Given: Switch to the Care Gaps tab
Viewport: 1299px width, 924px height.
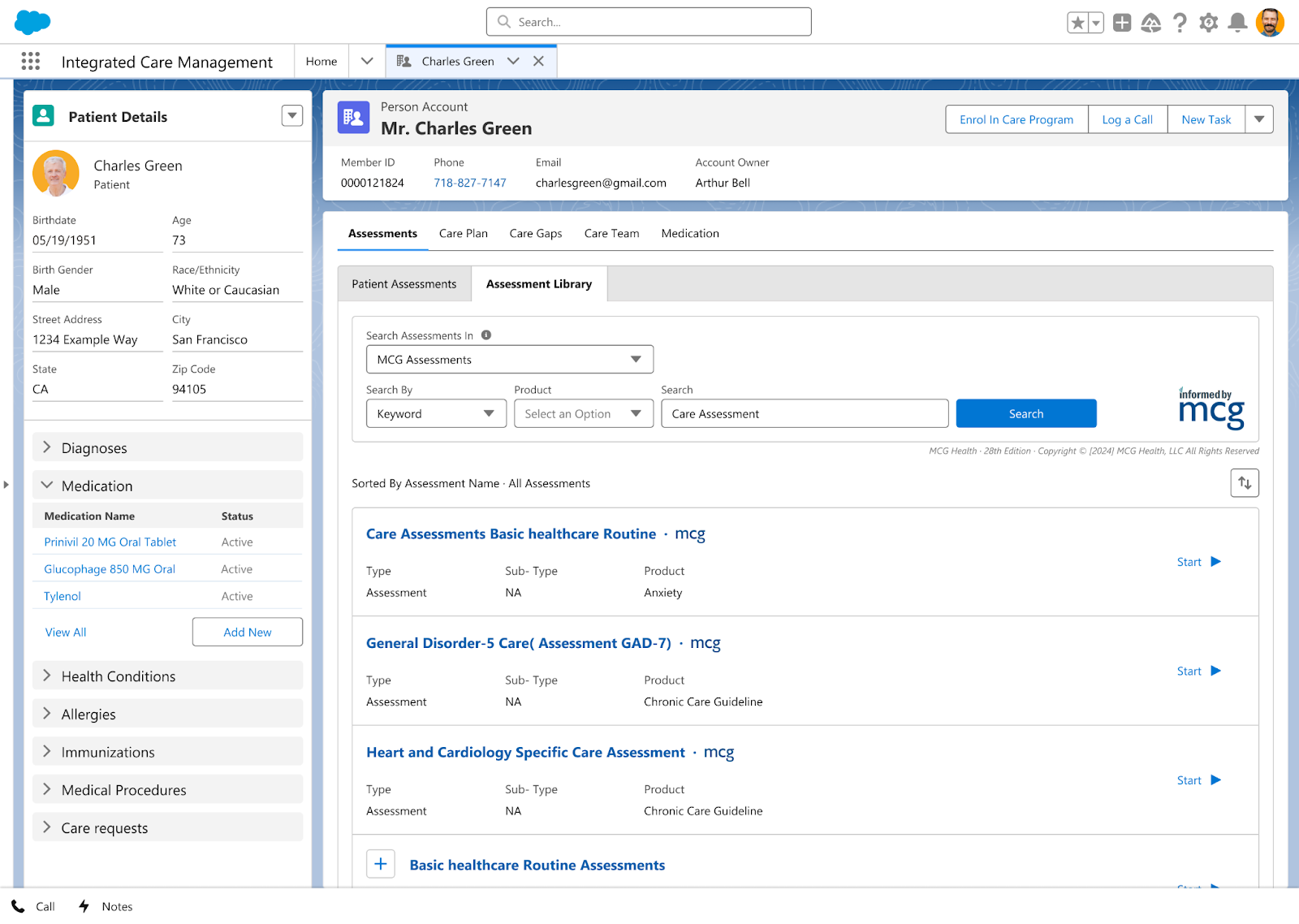Looking at the screenshot, I should click(536, 233).
